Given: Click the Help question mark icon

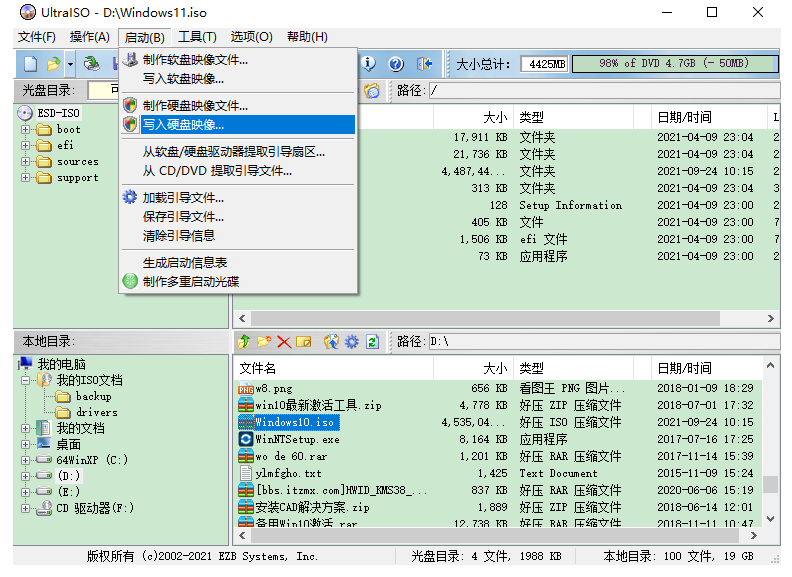Looking at the screenshot, I should pos(396,64).
